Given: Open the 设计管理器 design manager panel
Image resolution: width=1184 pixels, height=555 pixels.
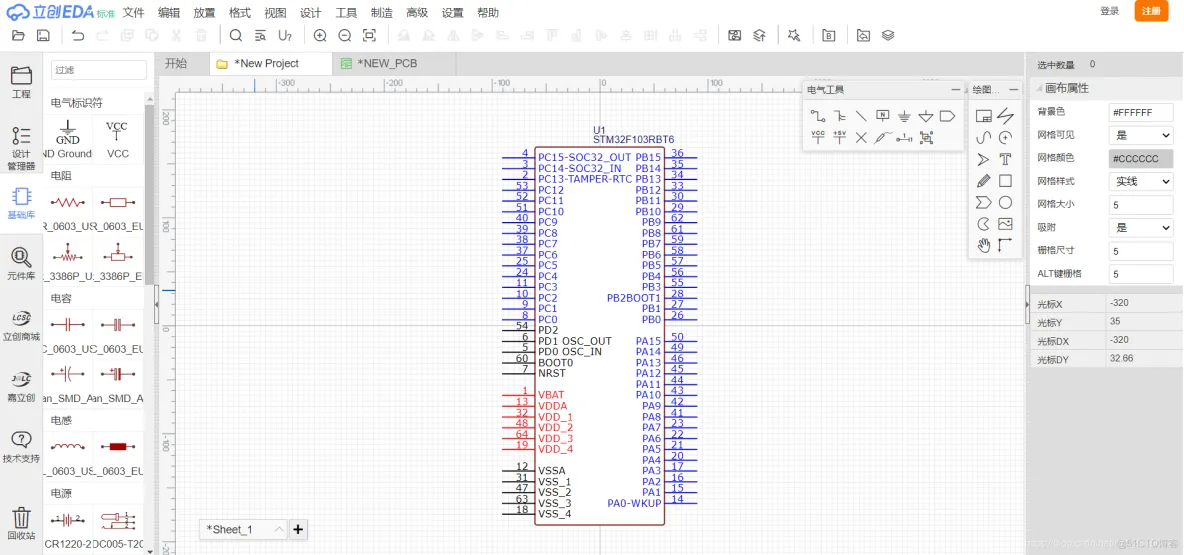Looking at the screenshot, I should 21,147.
